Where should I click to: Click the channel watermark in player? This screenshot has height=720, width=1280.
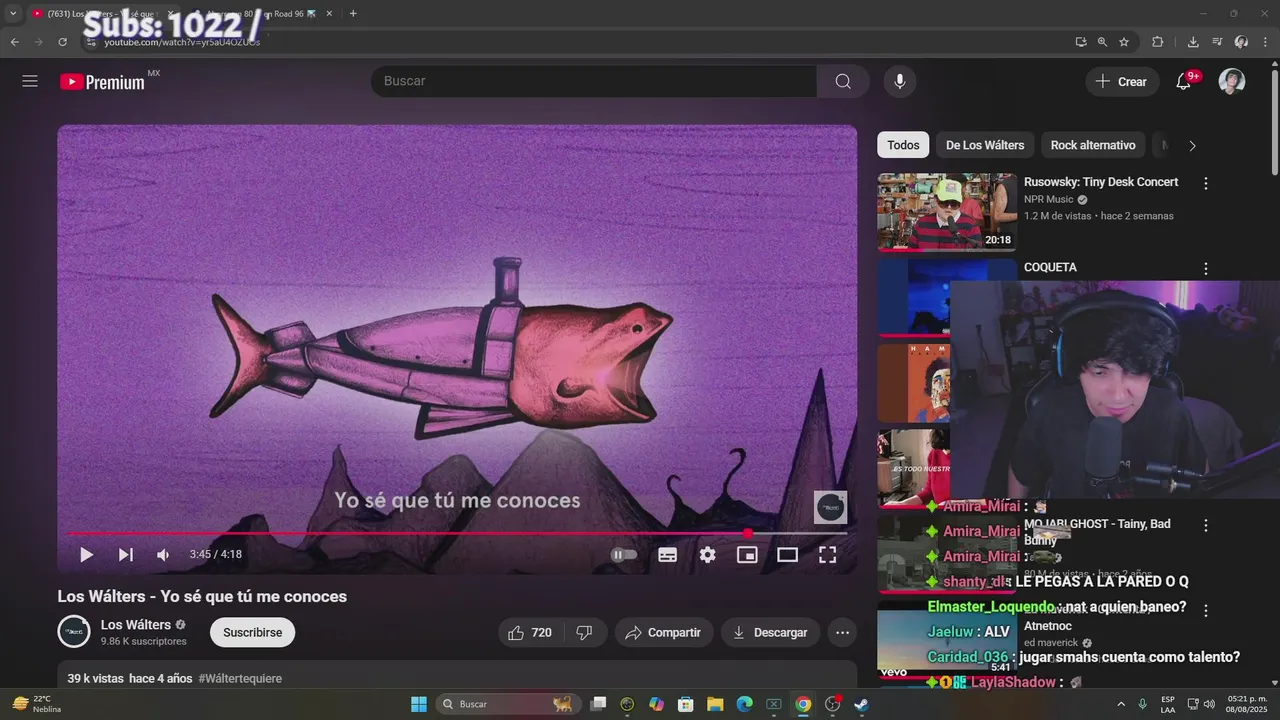(830, 507)
